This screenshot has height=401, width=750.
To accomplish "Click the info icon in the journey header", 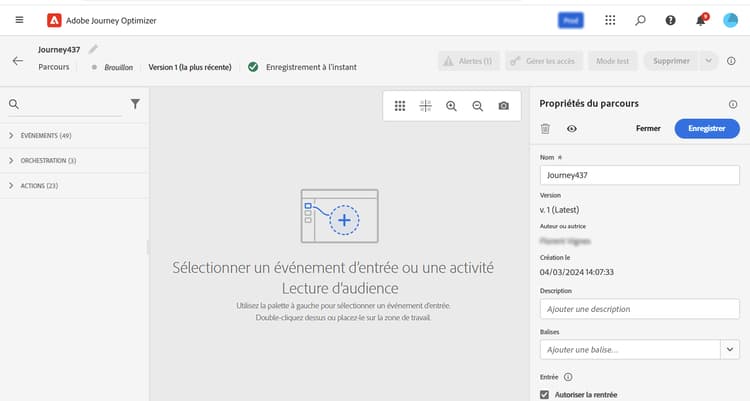I will 731,61.
